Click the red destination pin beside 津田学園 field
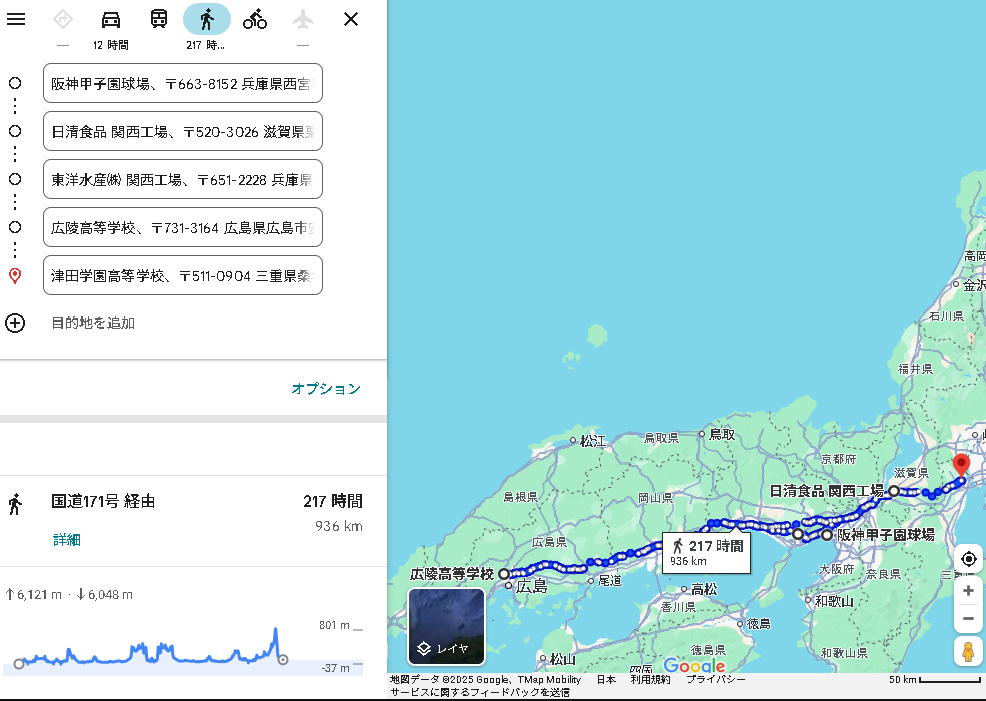This screenshot has width=986, height=701. point(15,275)
